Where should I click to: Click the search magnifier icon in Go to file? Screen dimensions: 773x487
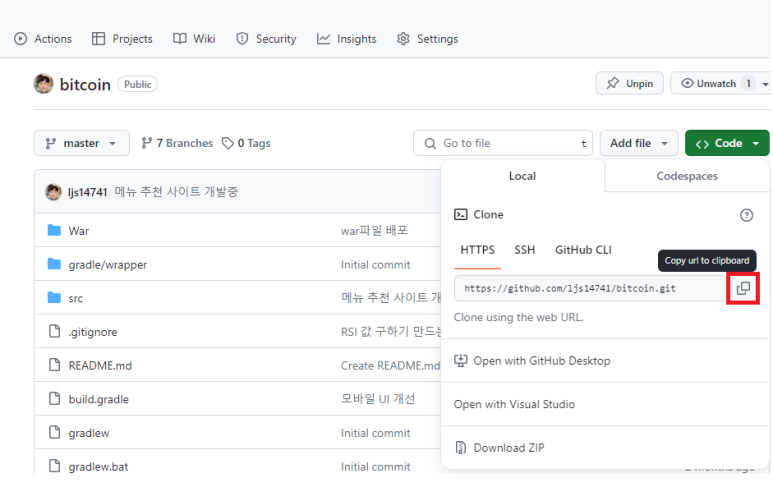430,143
